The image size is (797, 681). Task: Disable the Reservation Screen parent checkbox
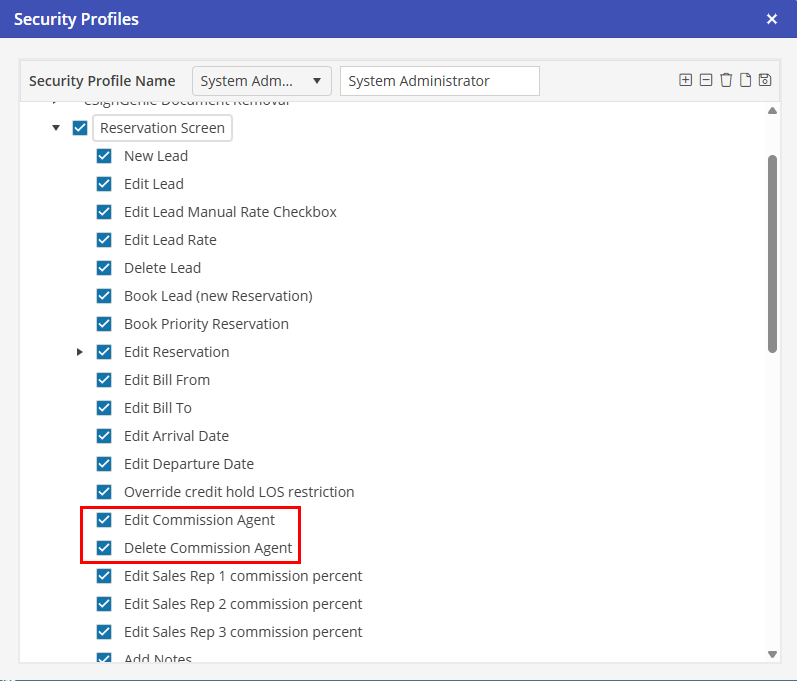coord(80,128)
